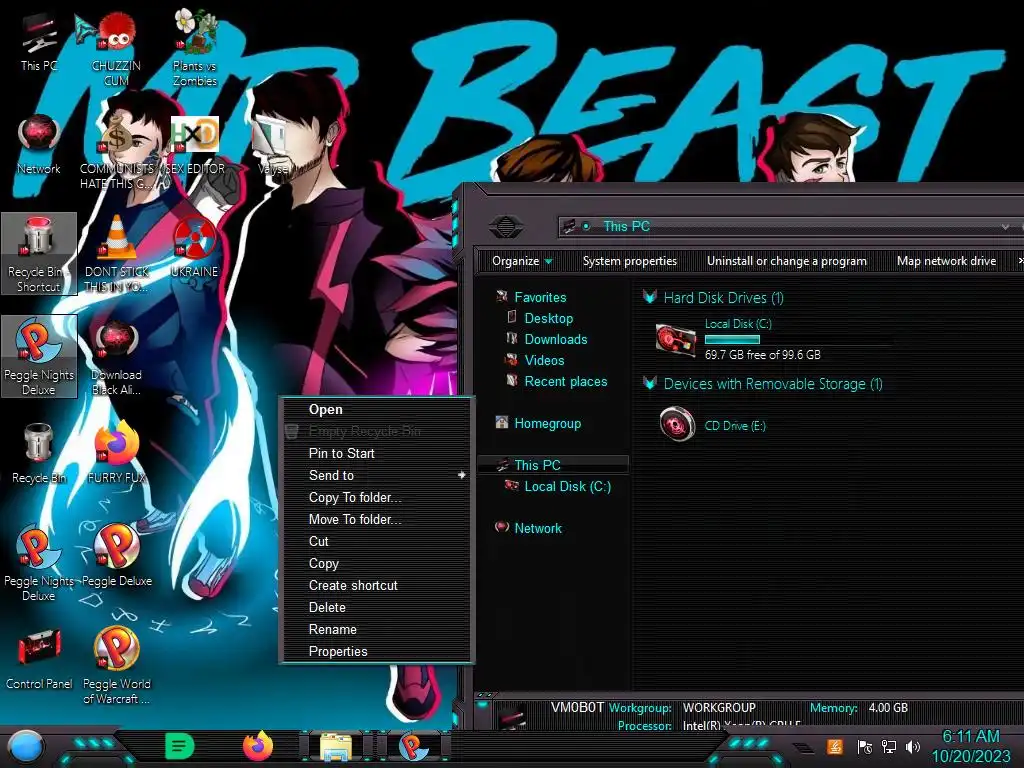Viewport: 1024px width, 768px height.
Task: Choose Copy To folder... in context menu
Action: pyautogui.click(x=377, y=498)
